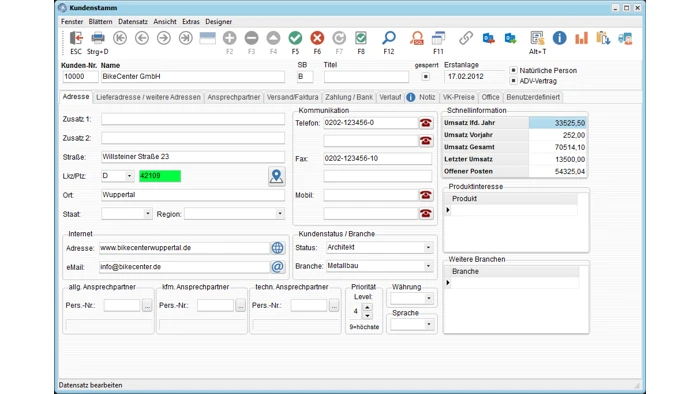Open the Staat dropdown
700x394 pixels.
[x=147, y=214]
